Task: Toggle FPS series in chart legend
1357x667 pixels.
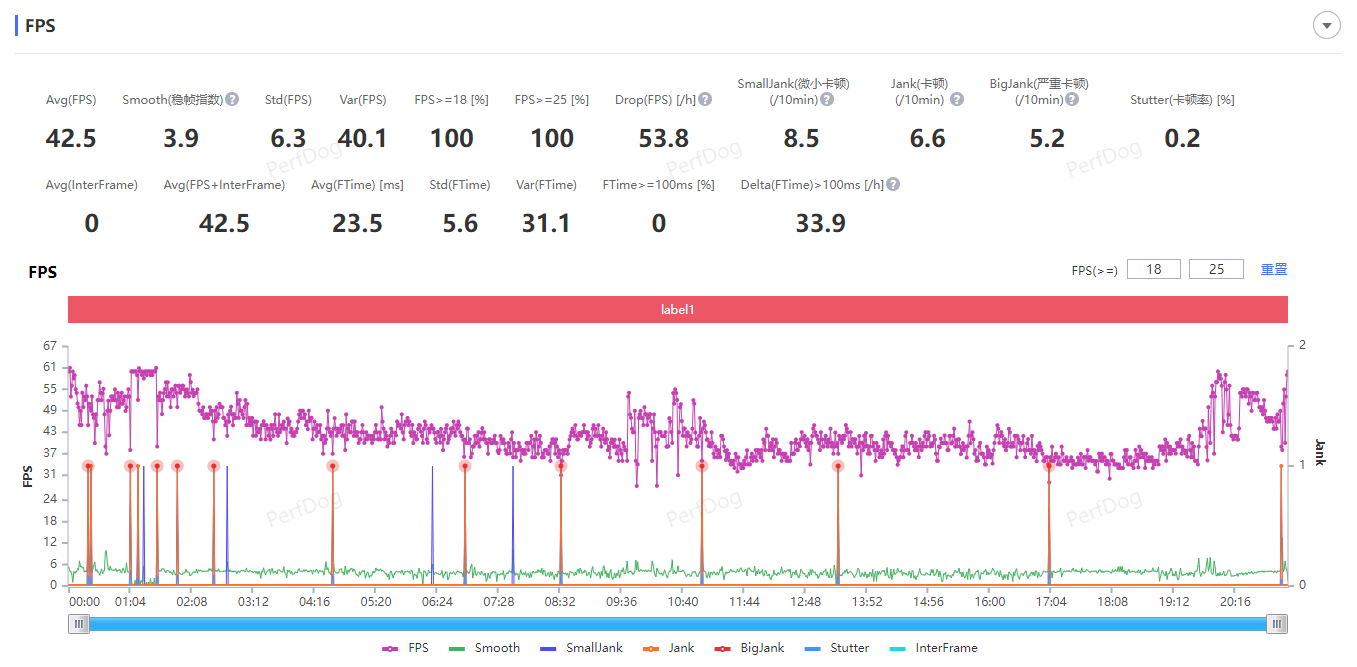Action: (406, 648)
